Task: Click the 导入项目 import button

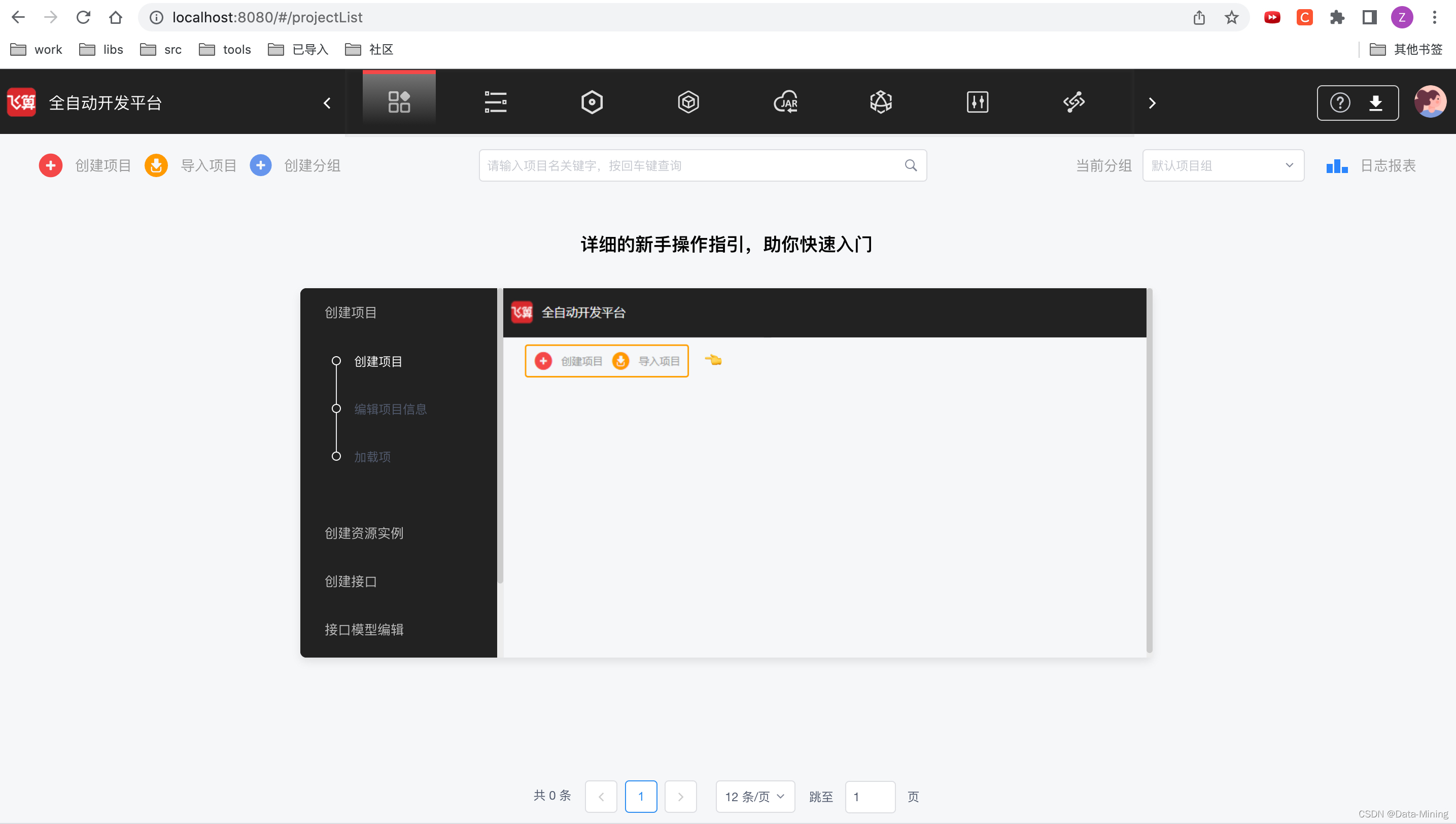Action: (191, 166)
